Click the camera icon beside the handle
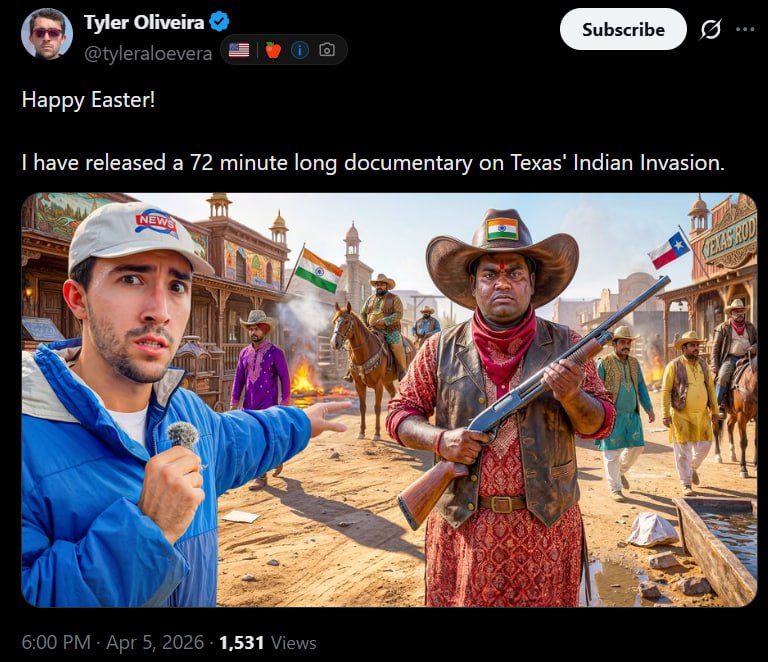Viewport: 768px width, 662px height. (x=327, y=49)
